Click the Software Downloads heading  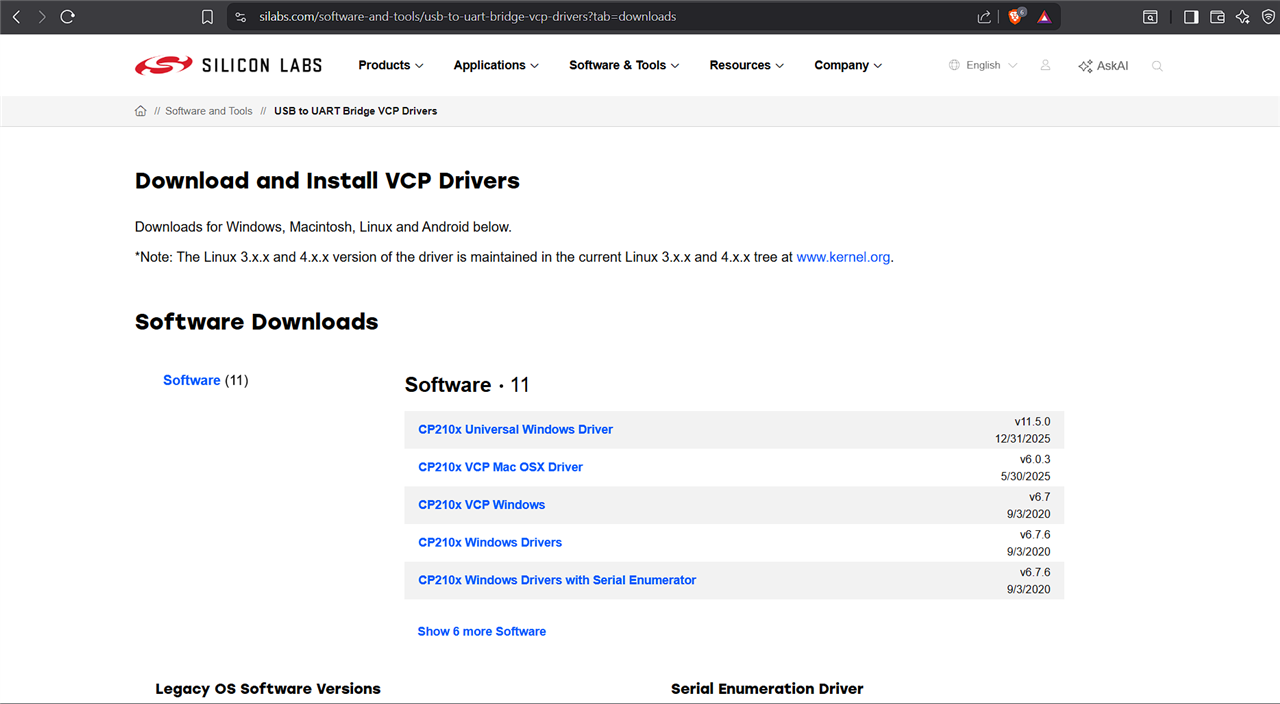pyautogui.click(x=257, y=322)
